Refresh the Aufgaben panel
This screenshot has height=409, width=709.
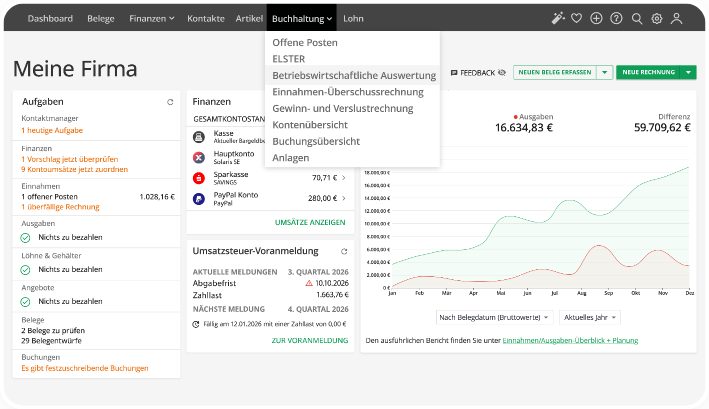click(x=170, y=102)
